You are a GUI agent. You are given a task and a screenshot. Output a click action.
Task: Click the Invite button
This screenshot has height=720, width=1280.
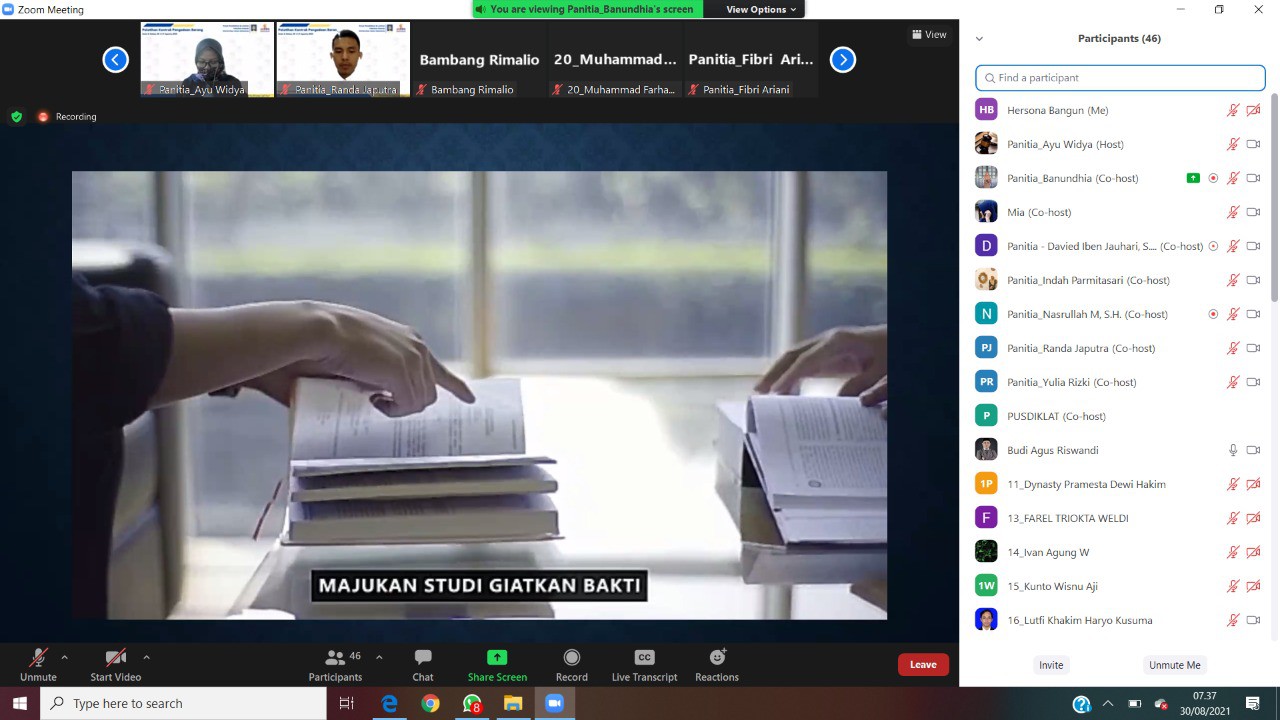point(1051,665)
